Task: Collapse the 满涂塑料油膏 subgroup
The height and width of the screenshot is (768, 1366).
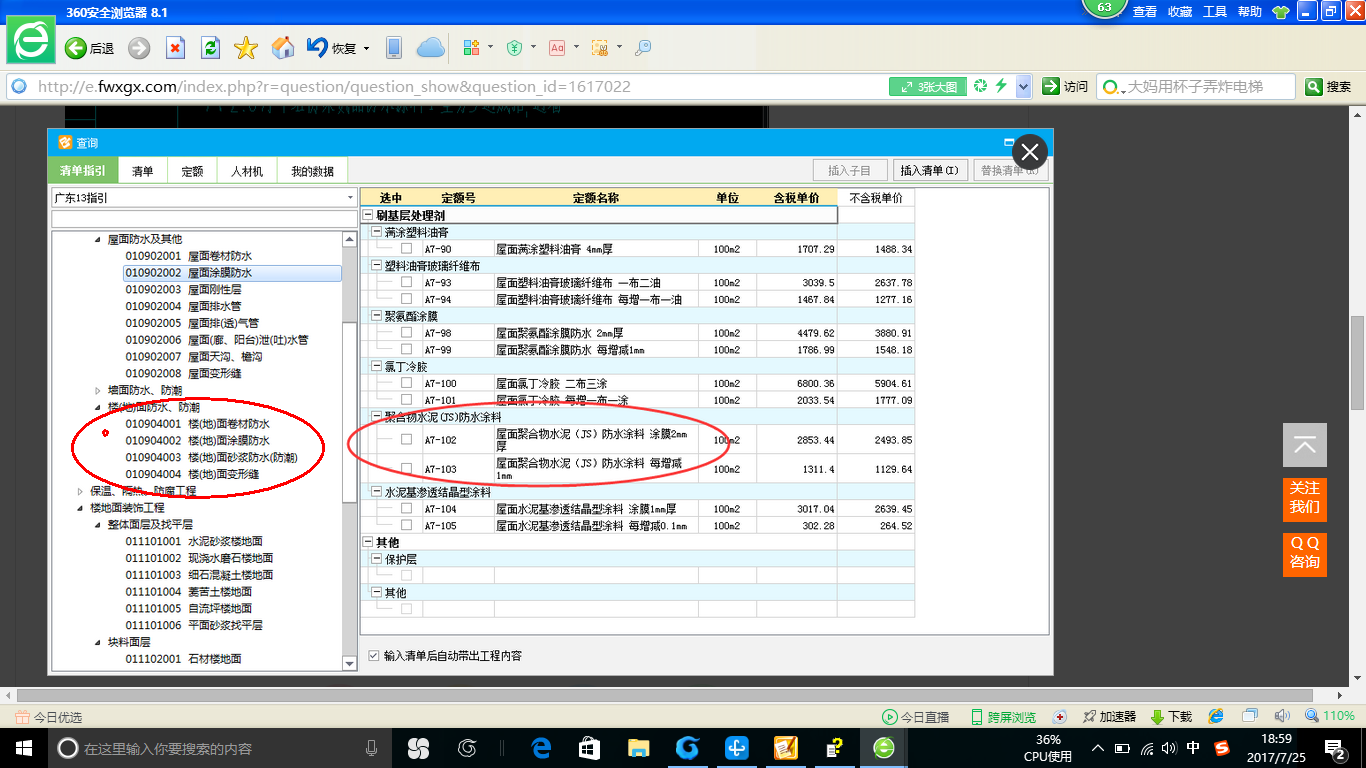Action: (377, 232)
